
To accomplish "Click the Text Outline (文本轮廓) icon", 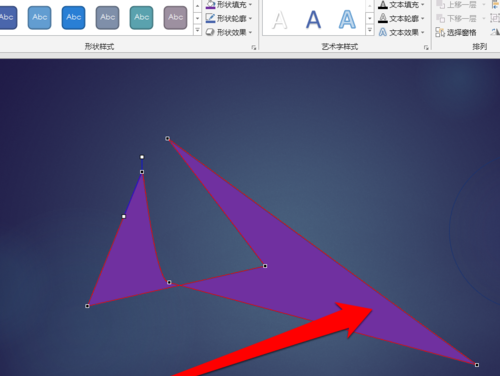I will point(383,18).
